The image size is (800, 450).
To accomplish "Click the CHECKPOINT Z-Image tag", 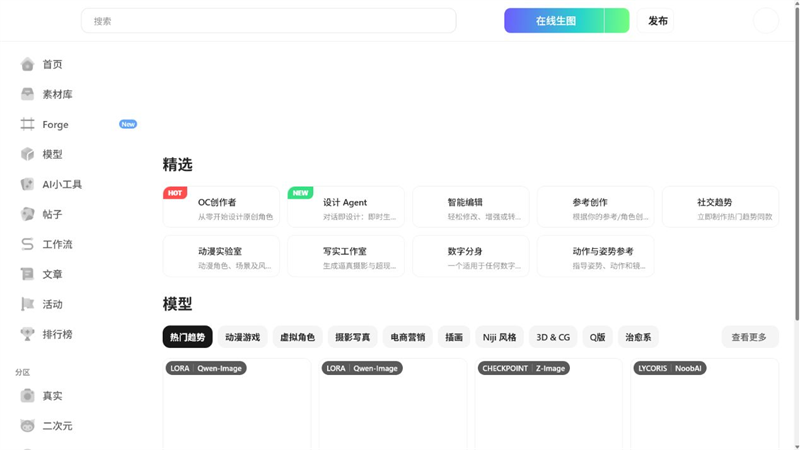I will tap(523, 368).
